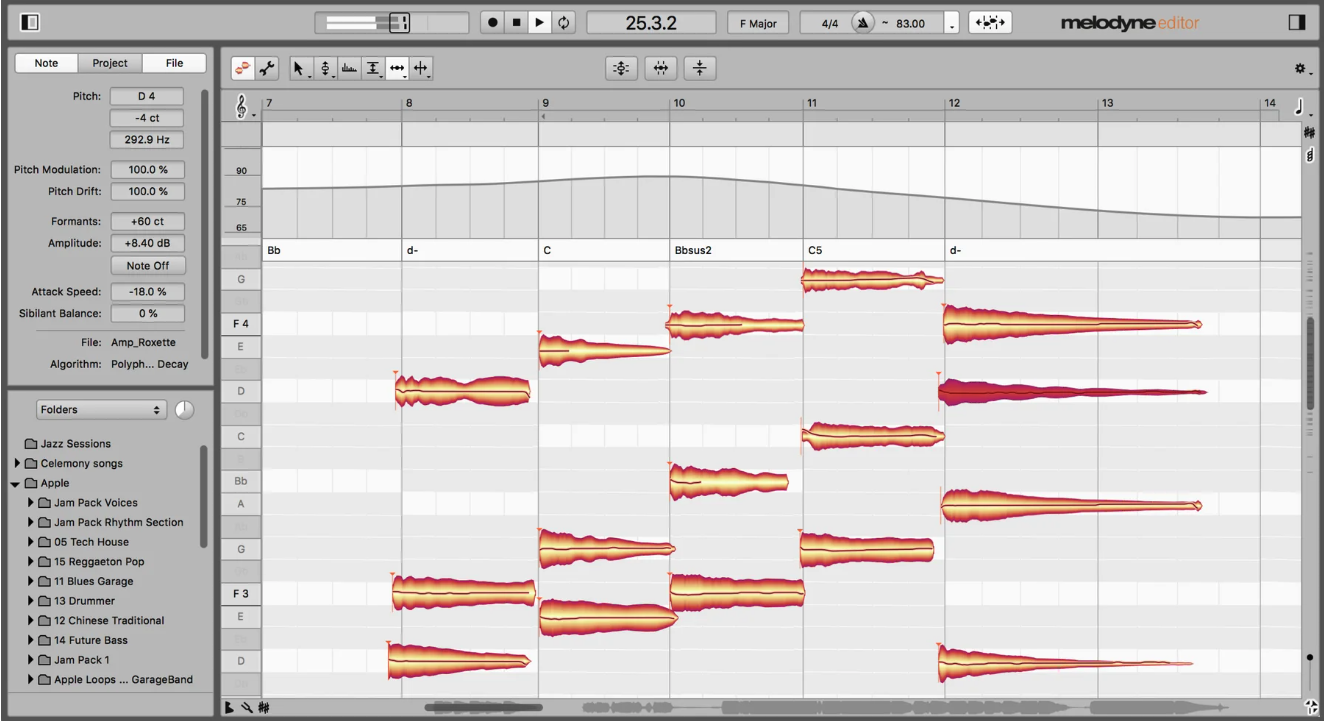
Task: Click the Note Off button
Action: tap(148, 266)
